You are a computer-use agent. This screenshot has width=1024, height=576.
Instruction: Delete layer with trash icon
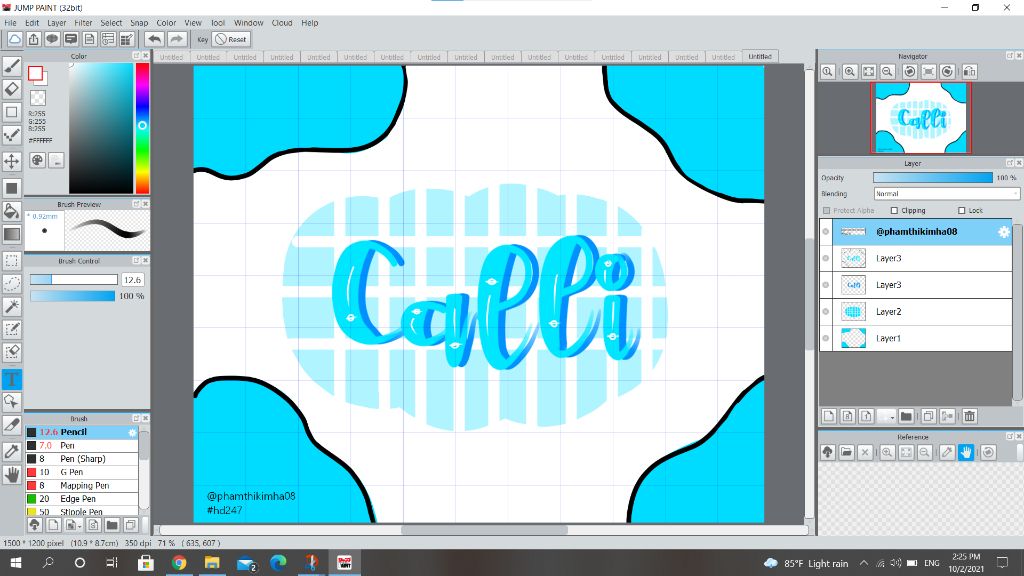point(969,416)
